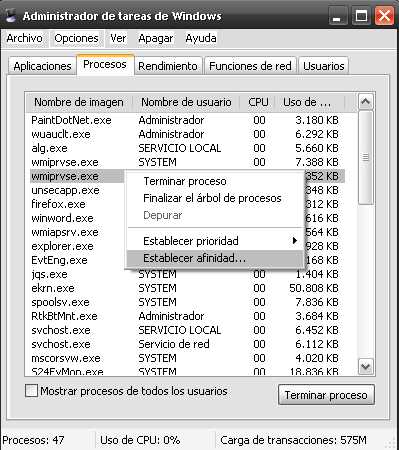Sort by Nombre de imagen column
The width and height of the screenshot is (399, 450).
point(79,102)
